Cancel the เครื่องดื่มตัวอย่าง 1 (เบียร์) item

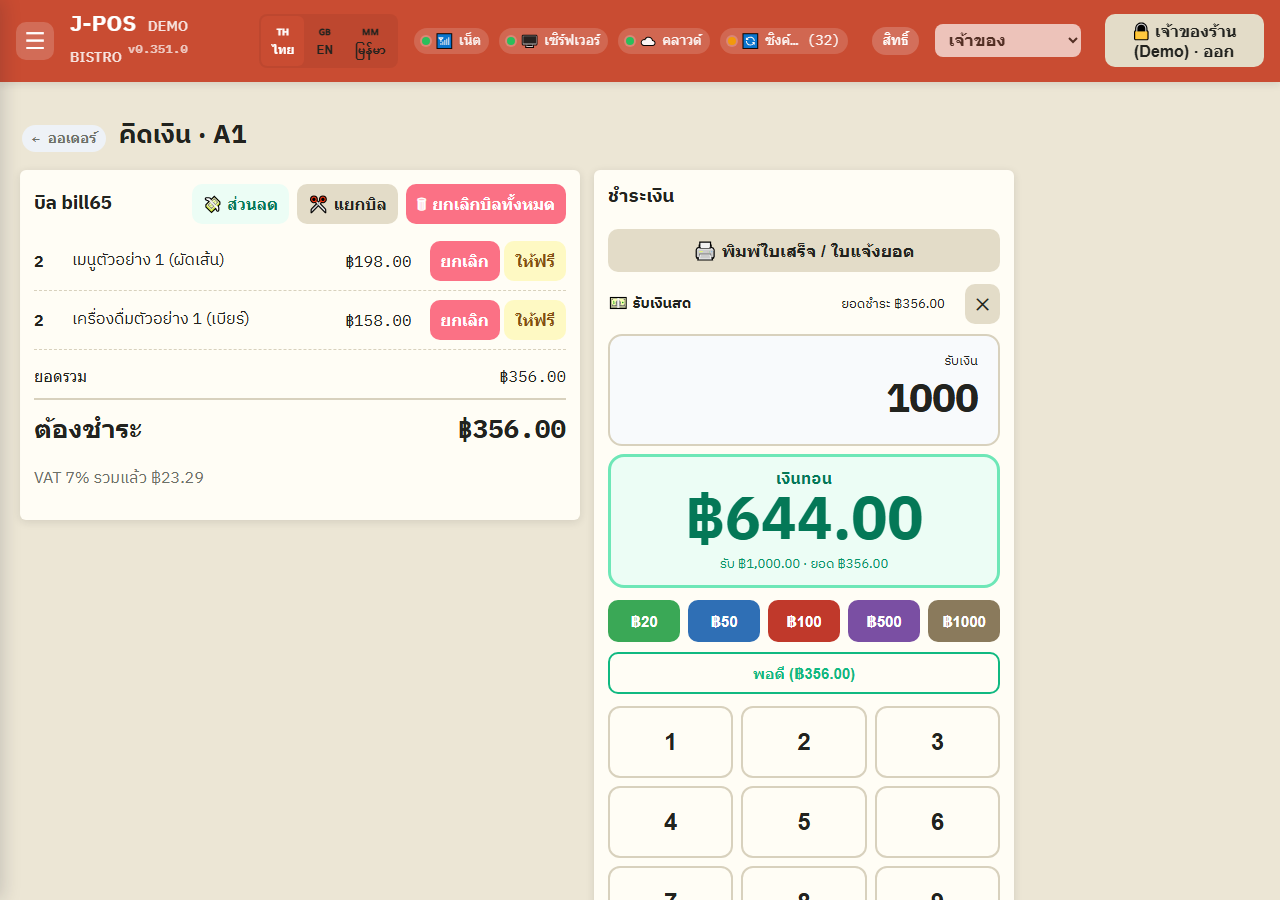[465, 320]
